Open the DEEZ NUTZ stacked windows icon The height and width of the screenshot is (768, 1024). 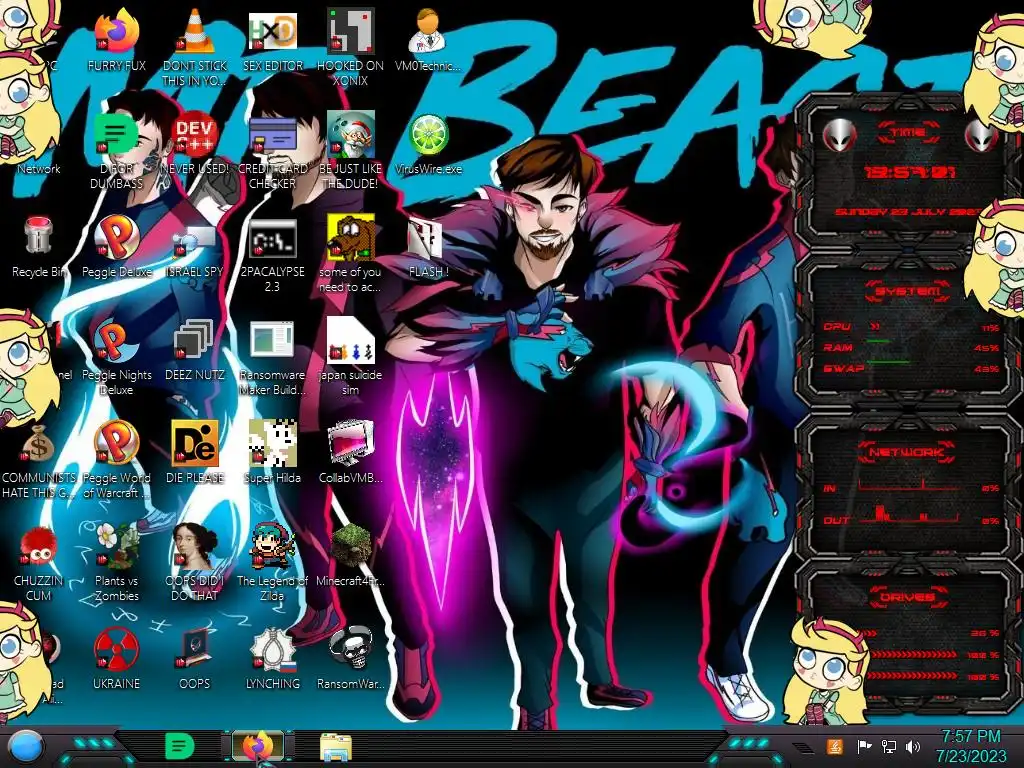pyautogui.click(x=194, y=341)
